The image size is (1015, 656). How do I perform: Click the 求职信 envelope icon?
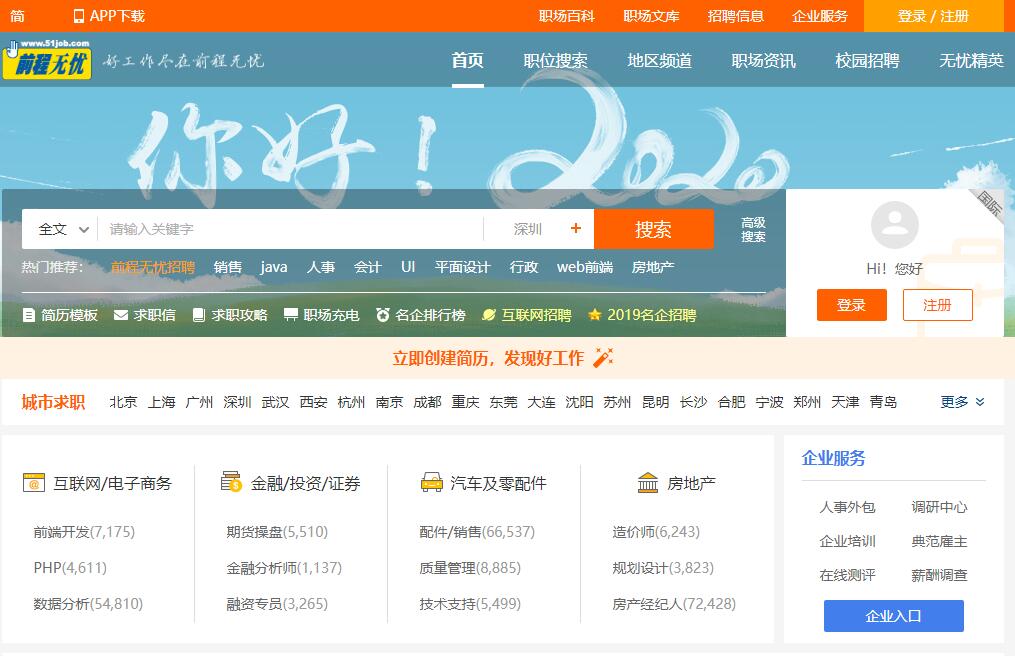coord(120,315)
